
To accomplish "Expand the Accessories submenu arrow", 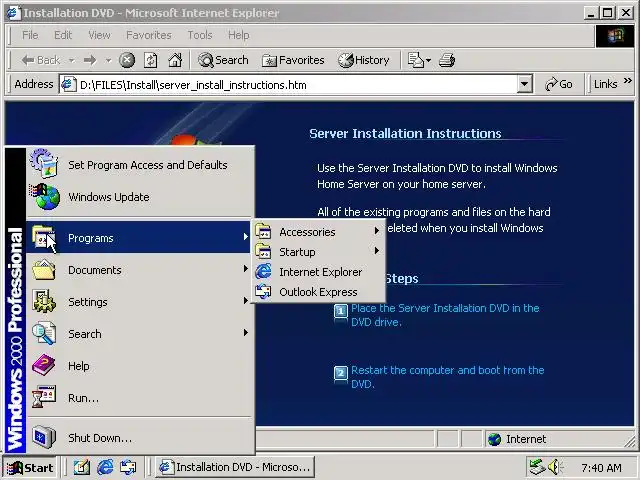I will click(377, 231).
